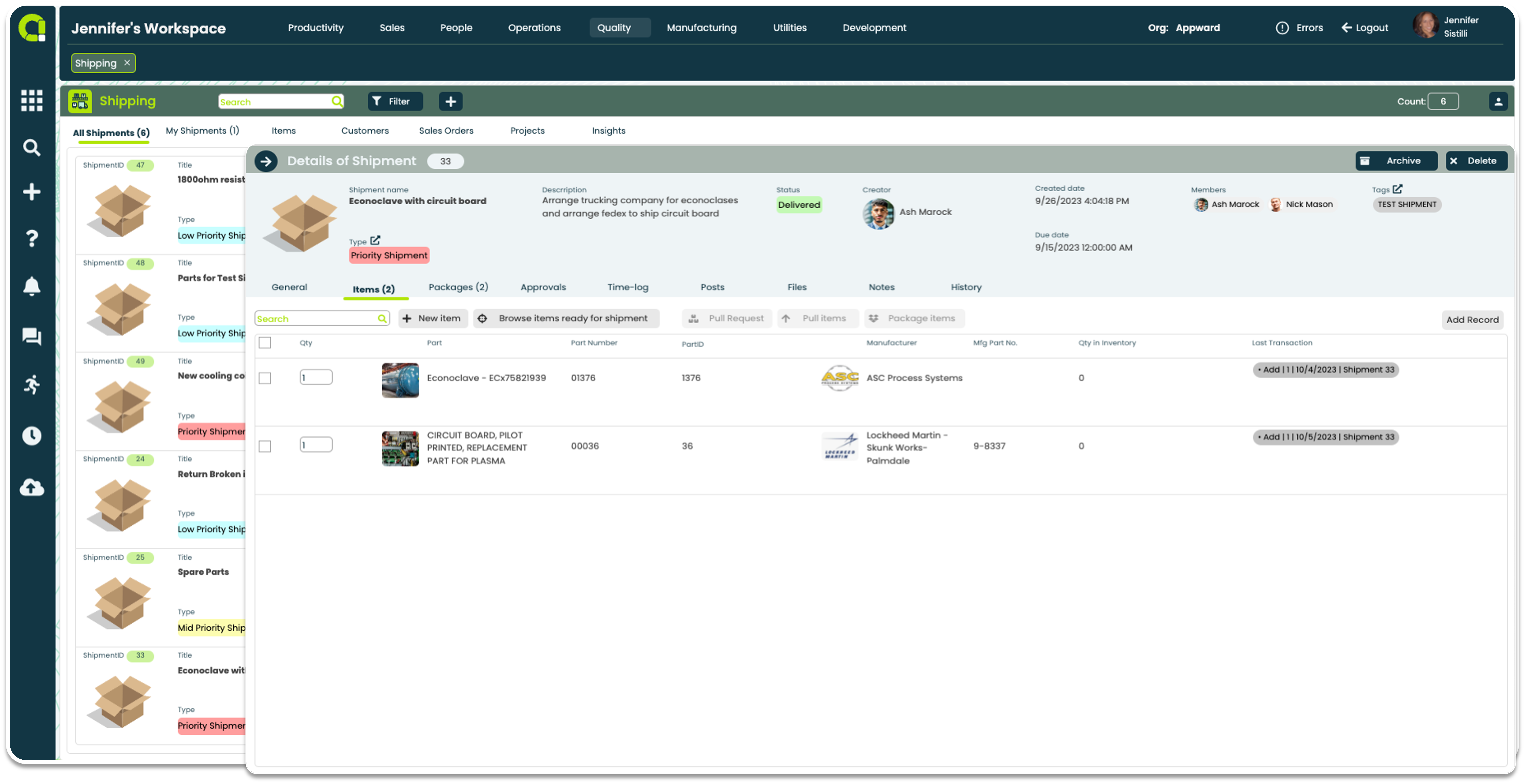Check the Econoclave item row checkbox
1525x784 pixels.
265,378
